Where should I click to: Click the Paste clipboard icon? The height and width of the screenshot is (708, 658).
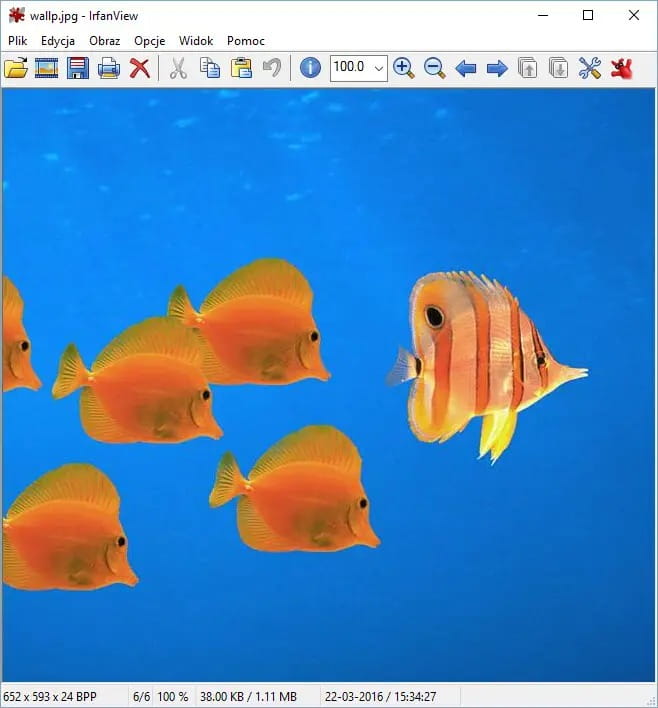tap(241, 68)
